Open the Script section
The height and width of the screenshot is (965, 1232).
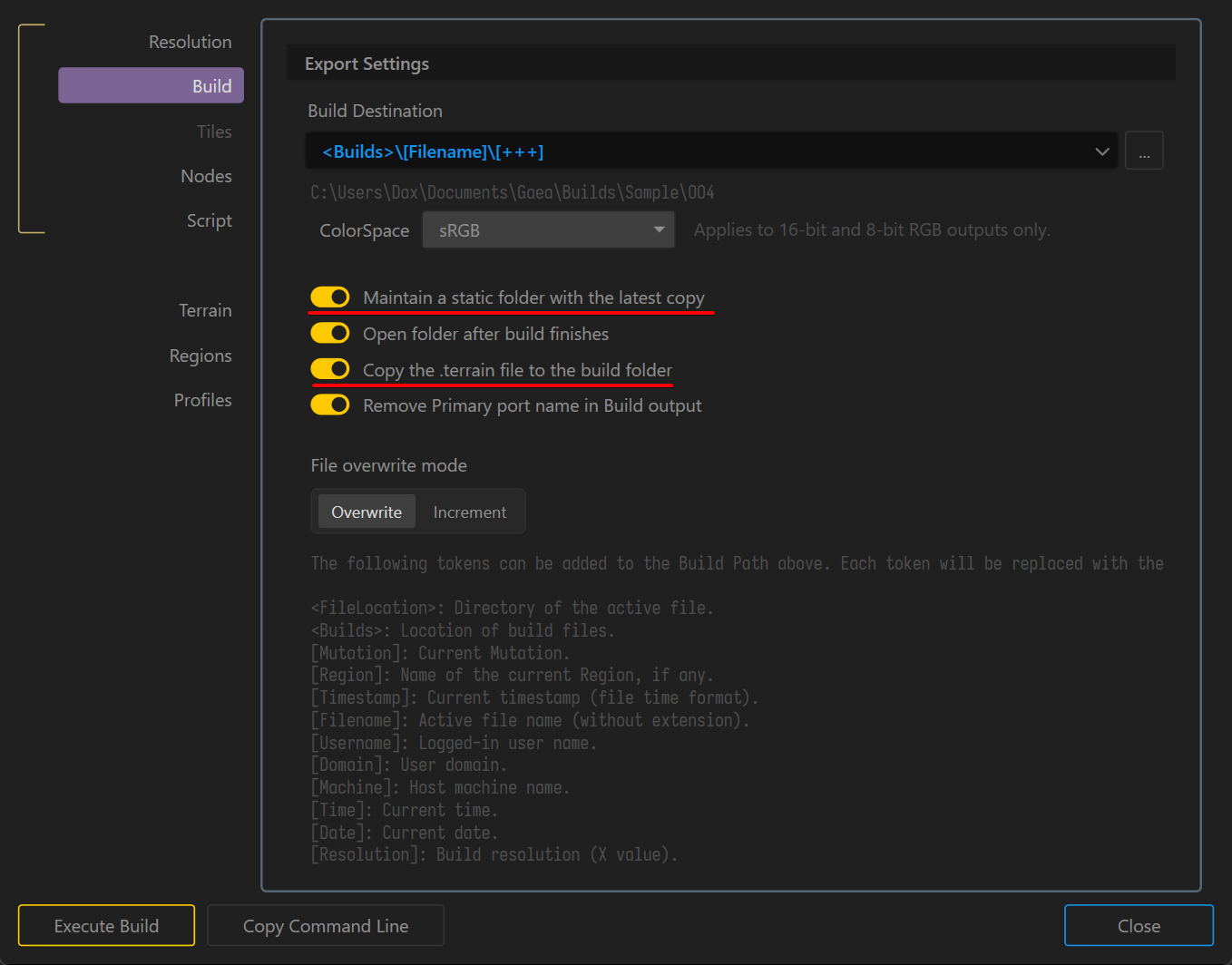[209, 220]
